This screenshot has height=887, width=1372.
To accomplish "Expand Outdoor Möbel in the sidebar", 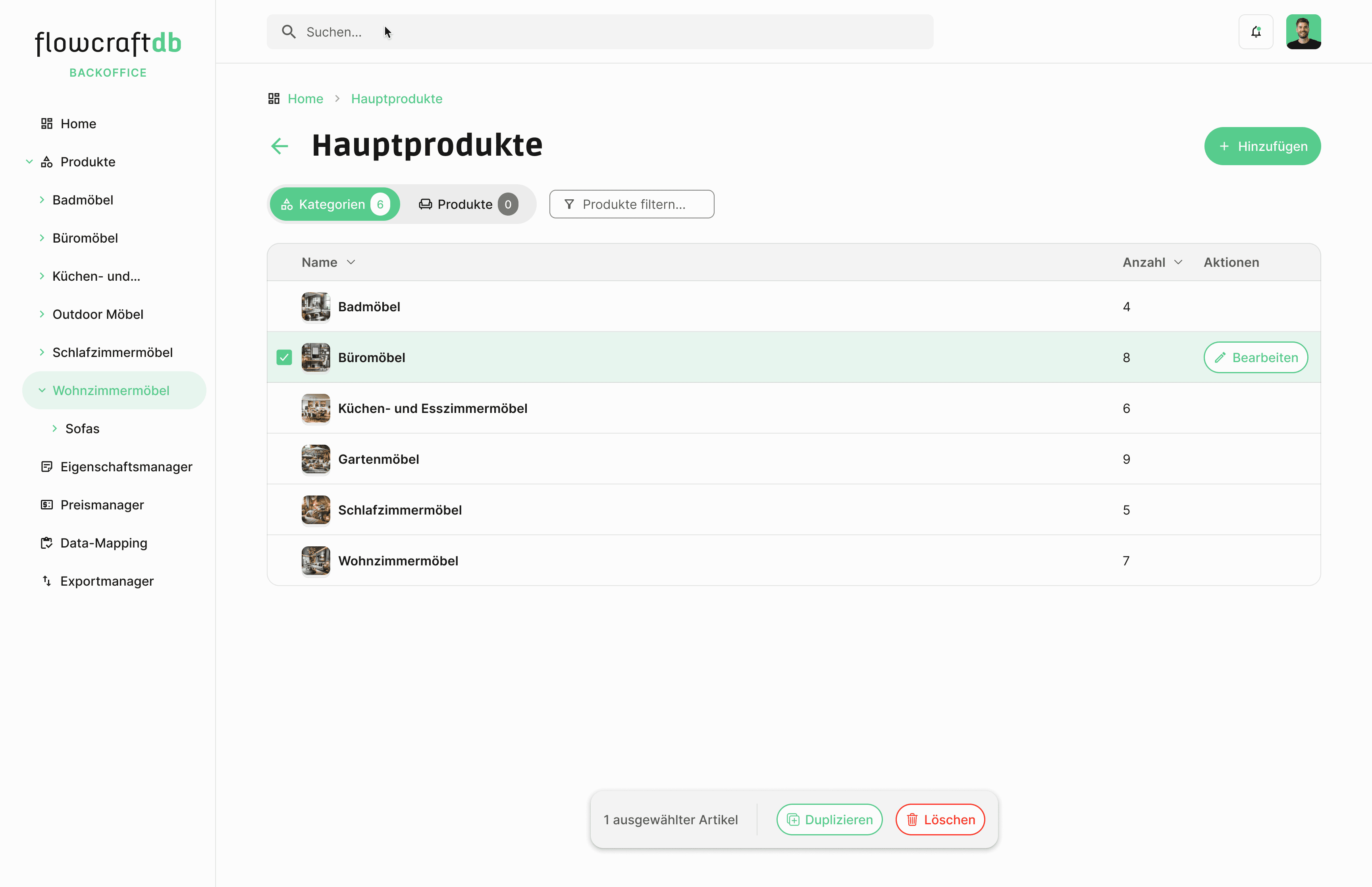I will tap(42, 314).
